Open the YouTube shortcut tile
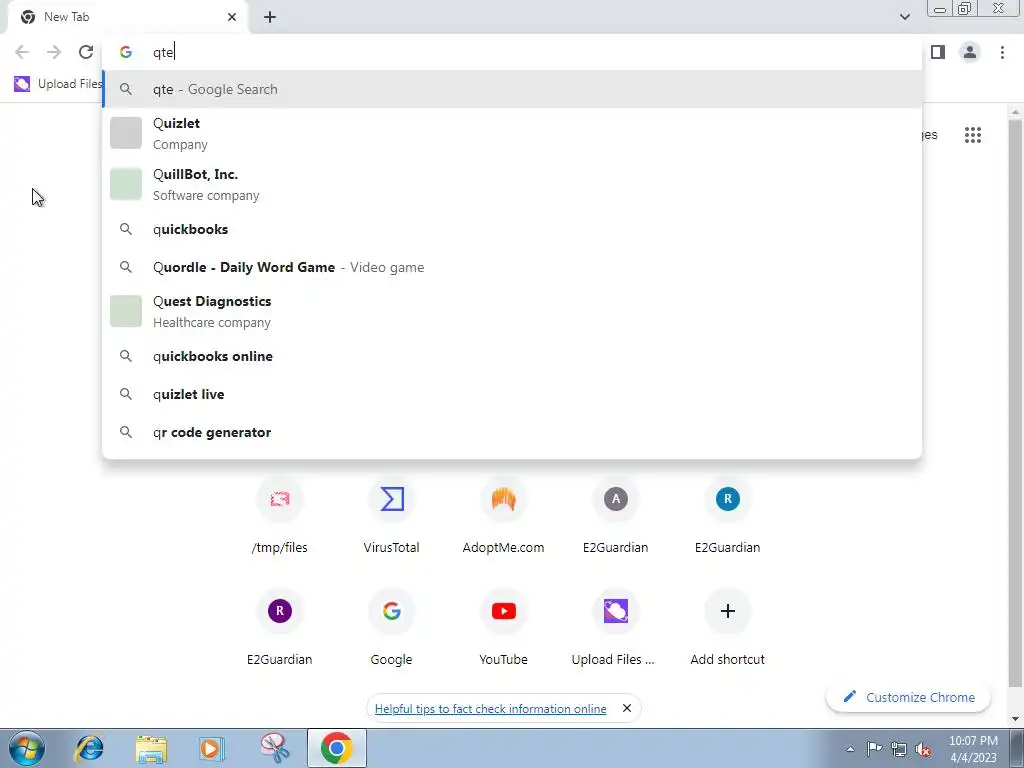 (x=504, y=628)
